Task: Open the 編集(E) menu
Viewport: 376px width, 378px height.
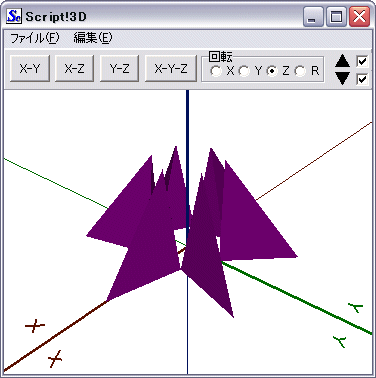Action: point(93,38)
